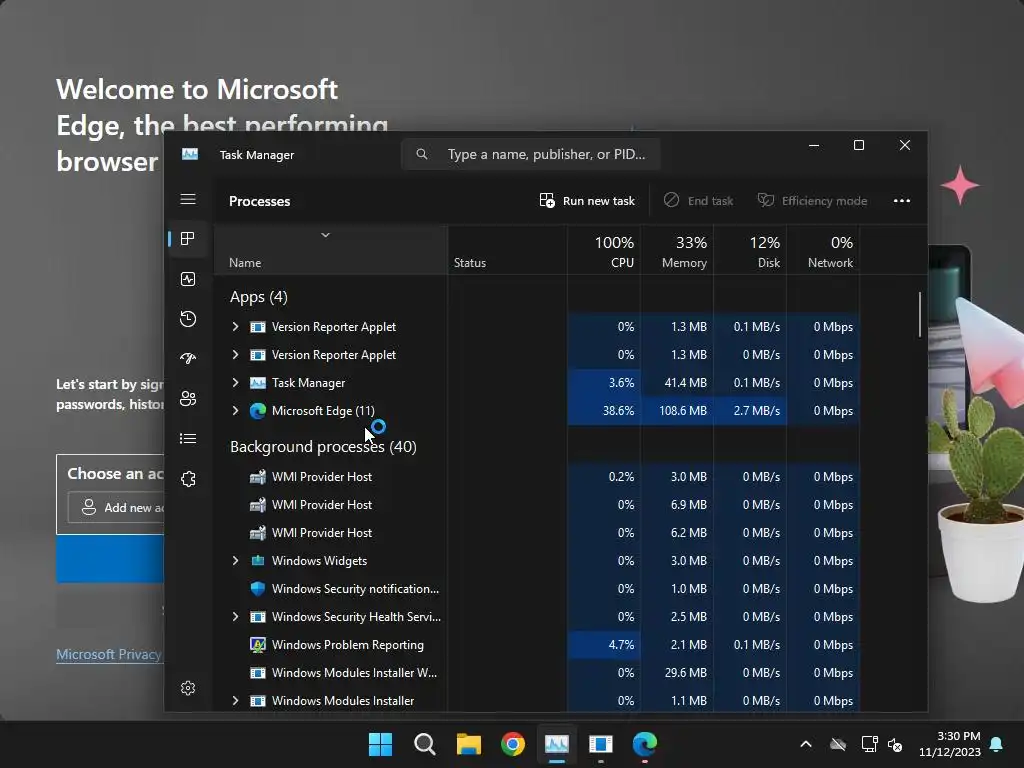
Task: Click Add new account in Edge window
Action: pyautogui.click(x=116, y=507)
